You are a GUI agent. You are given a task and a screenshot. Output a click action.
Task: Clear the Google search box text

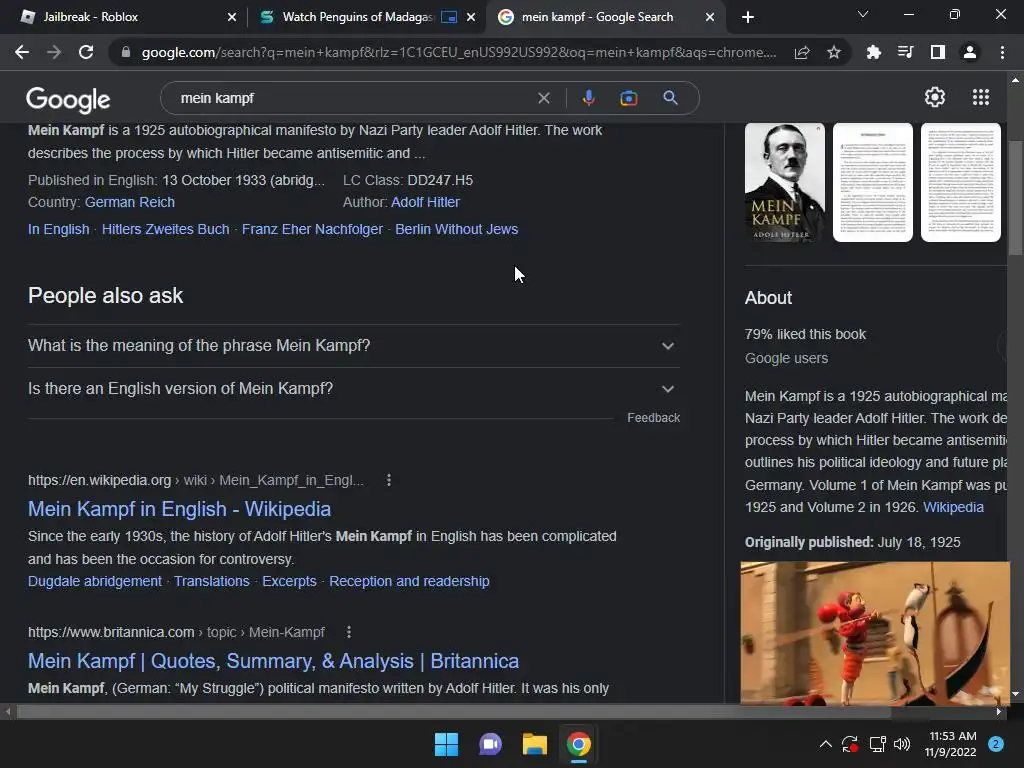coord(543,98)
